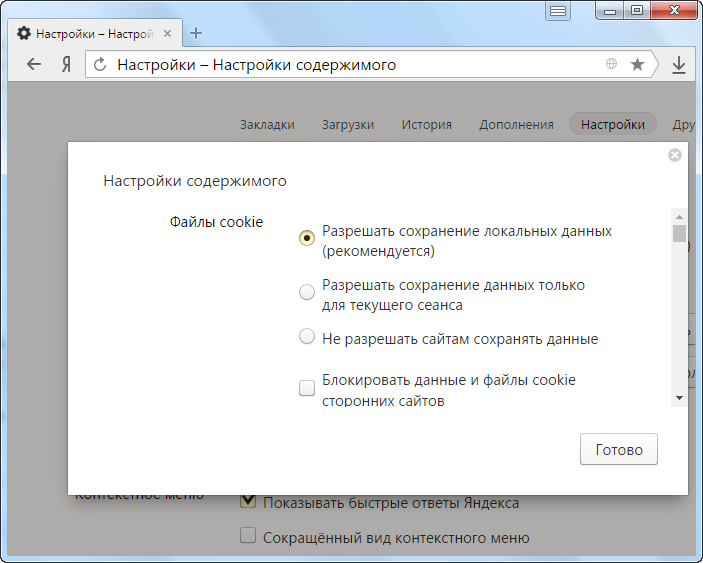703x563 pixels.
Task: Bookmark page with the star icon
Action: click(637, 65)
